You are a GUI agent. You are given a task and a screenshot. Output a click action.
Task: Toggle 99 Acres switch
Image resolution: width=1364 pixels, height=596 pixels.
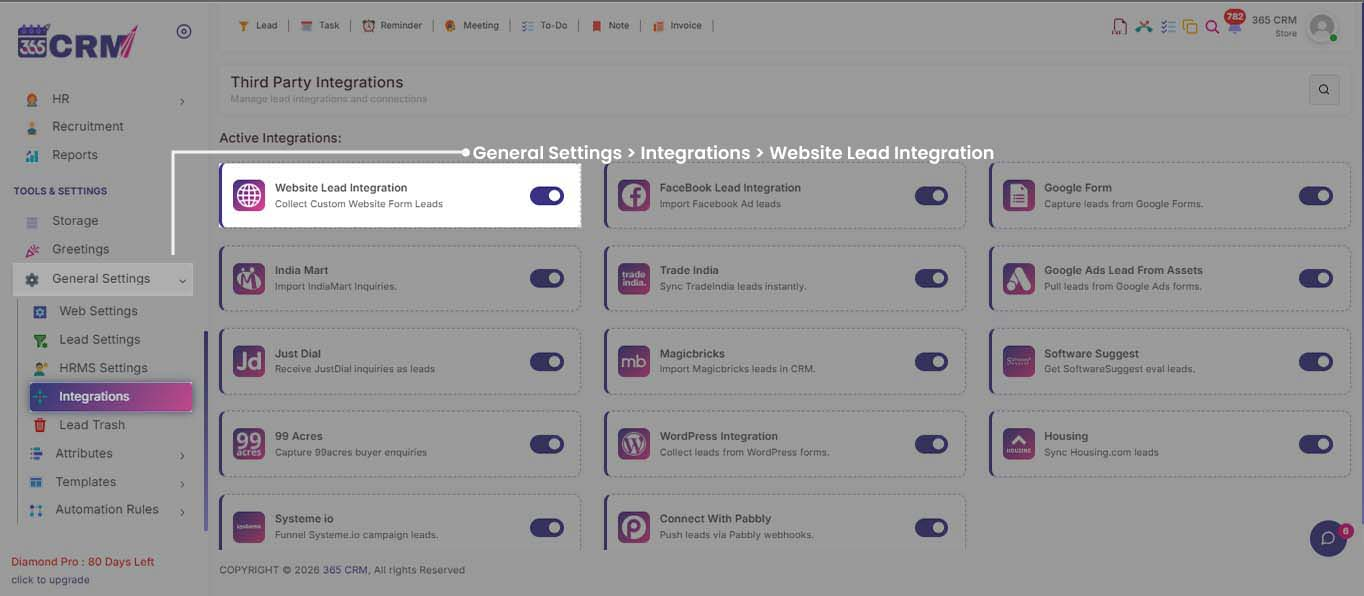coord(547,444)
